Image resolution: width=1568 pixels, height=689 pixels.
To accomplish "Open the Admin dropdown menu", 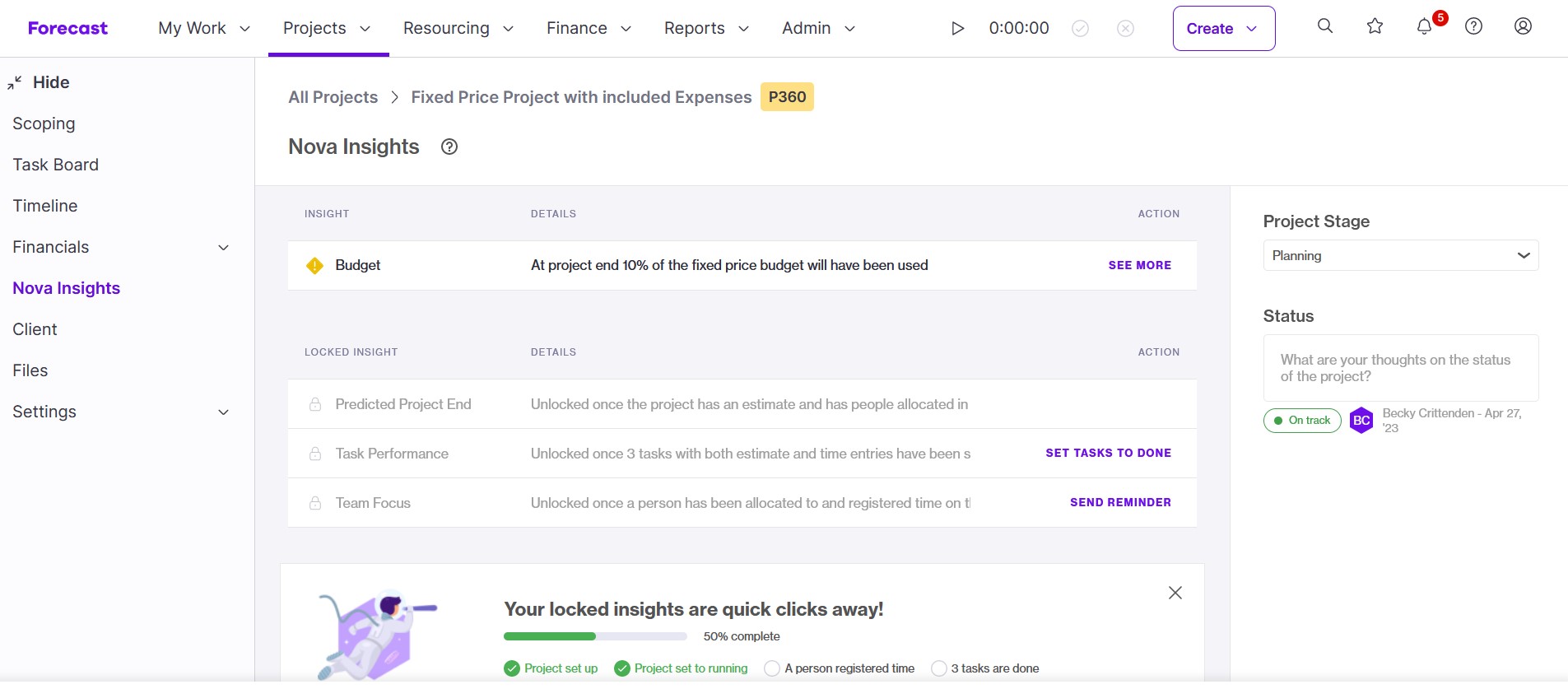I will [x=819, y=28].
